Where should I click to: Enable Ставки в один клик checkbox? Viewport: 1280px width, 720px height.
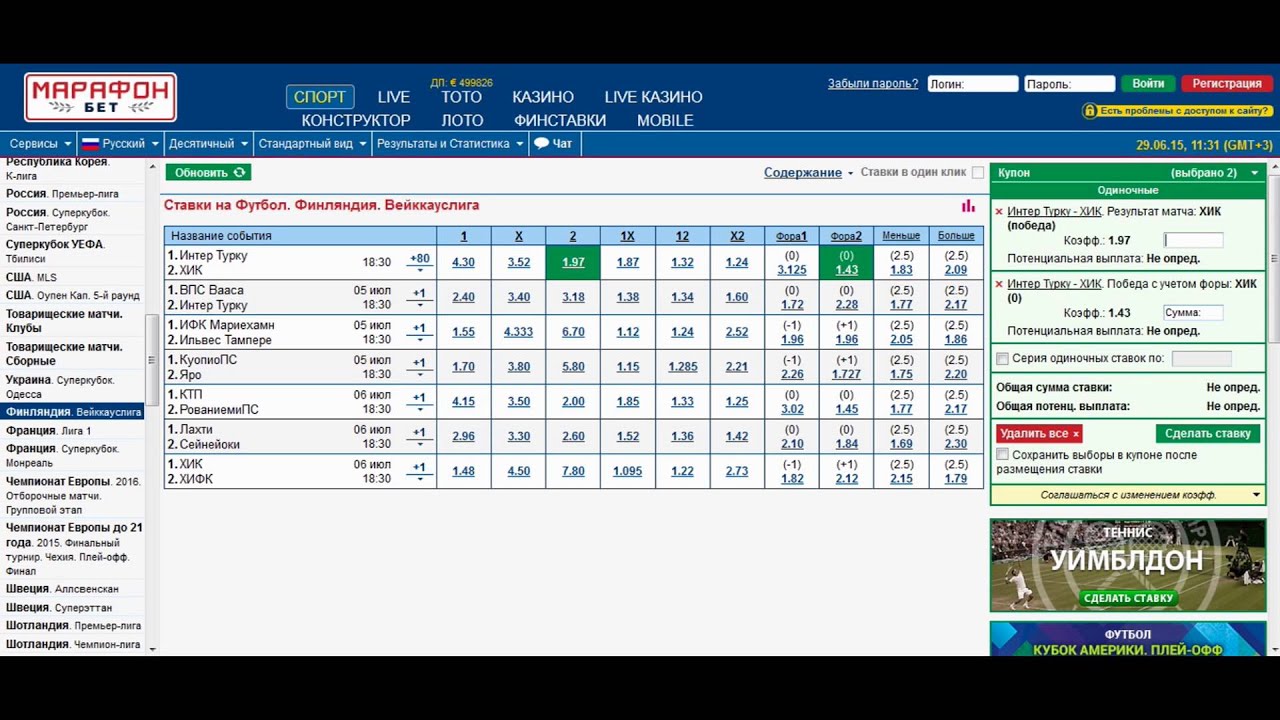[978, 172]
